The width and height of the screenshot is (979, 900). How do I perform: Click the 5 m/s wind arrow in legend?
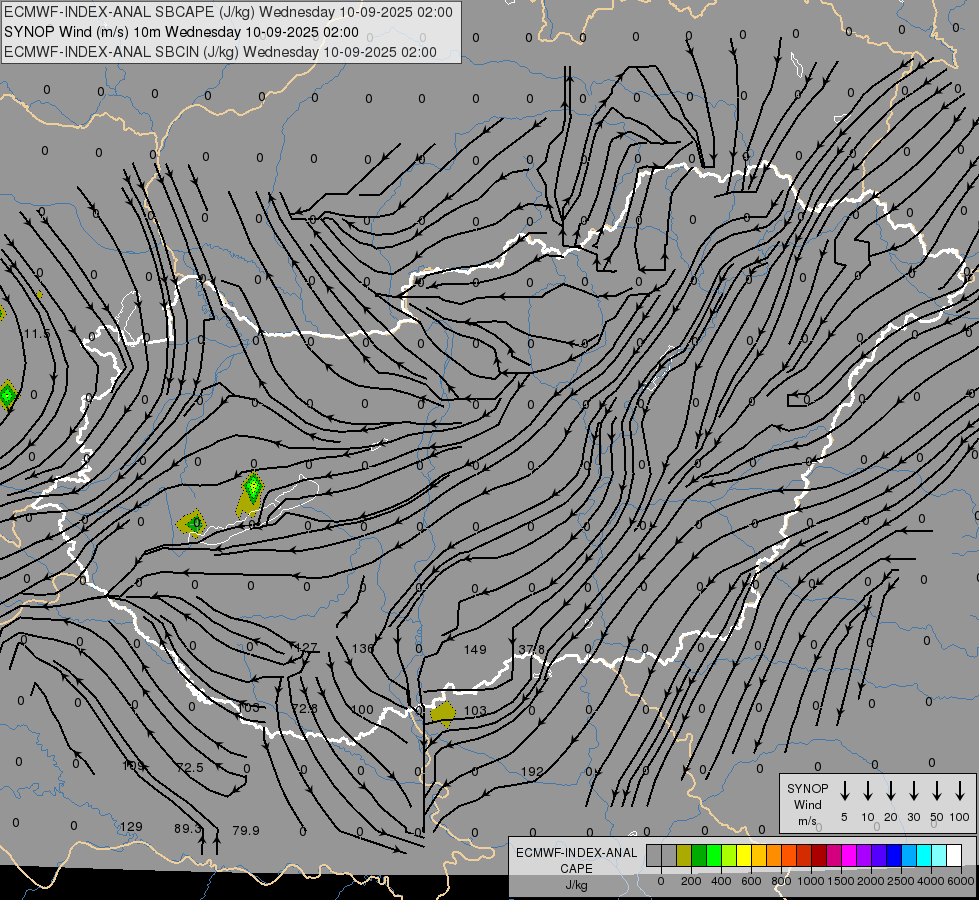(x=844, y=791)
